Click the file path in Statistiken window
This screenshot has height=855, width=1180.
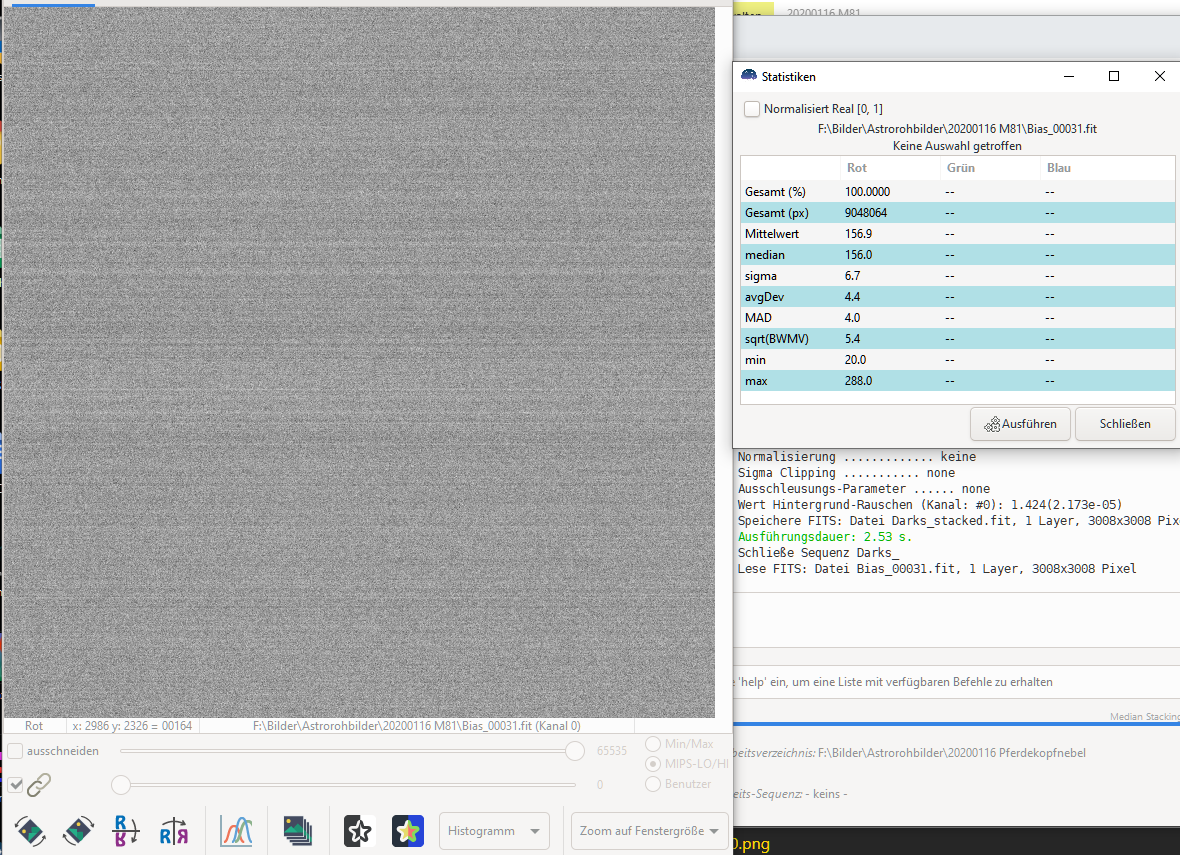[x=957, y=129]
